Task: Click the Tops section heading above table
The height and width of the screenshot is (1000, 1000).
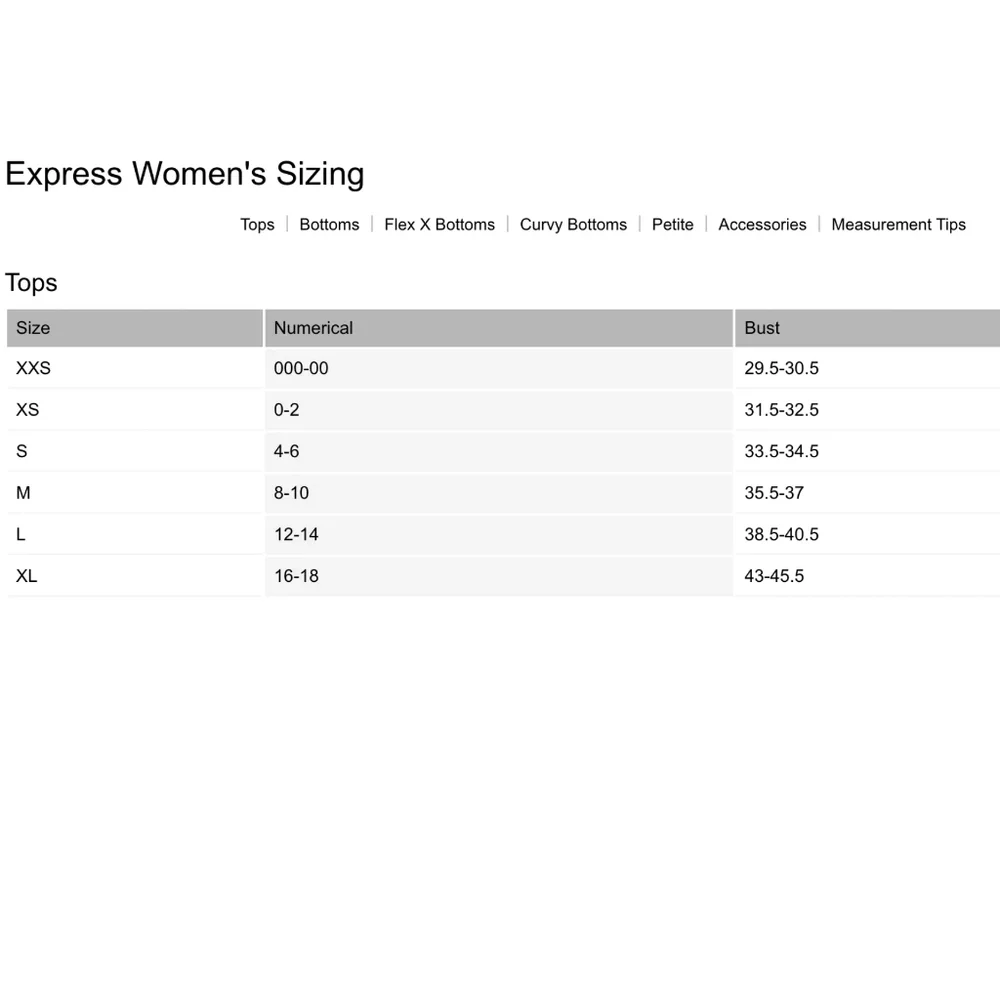Action: (x=31, y=283)
